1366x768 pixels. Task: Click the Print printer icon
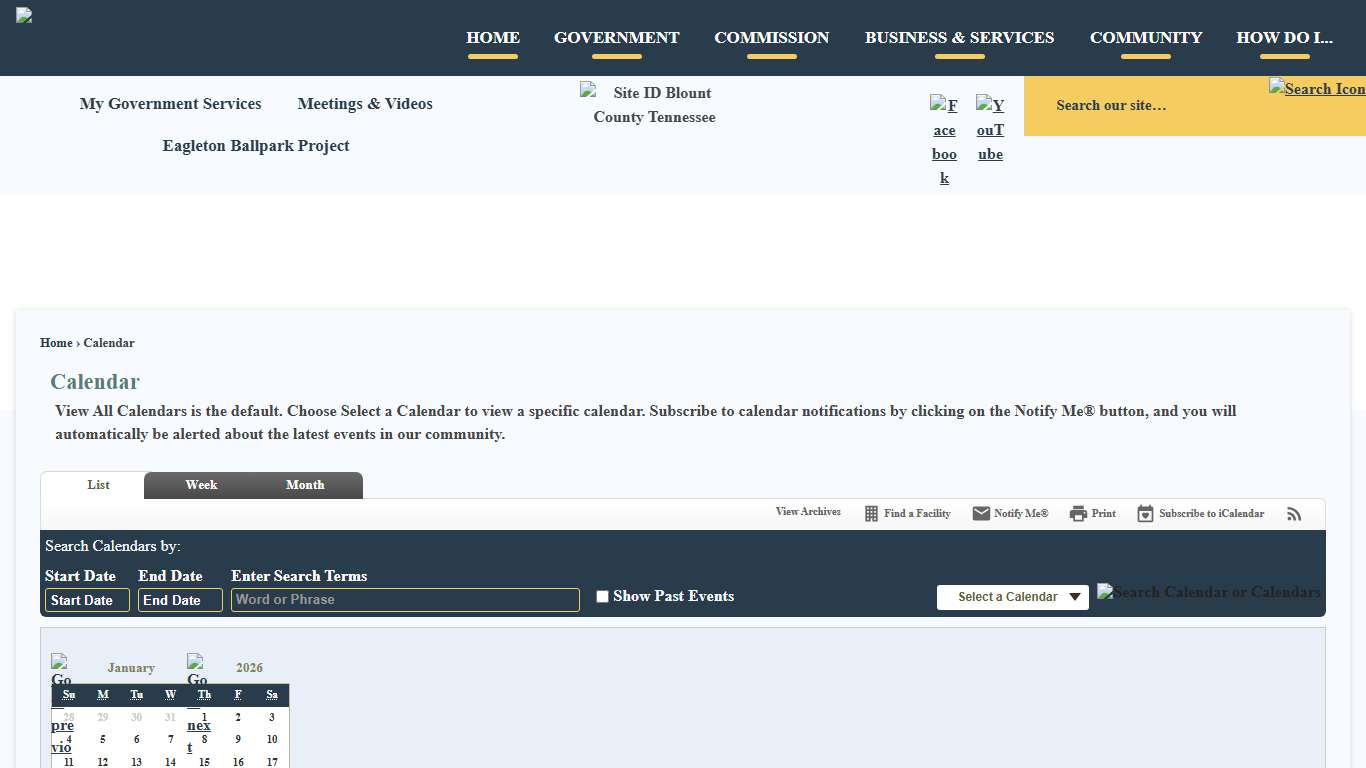click(x=1078, y=514)
